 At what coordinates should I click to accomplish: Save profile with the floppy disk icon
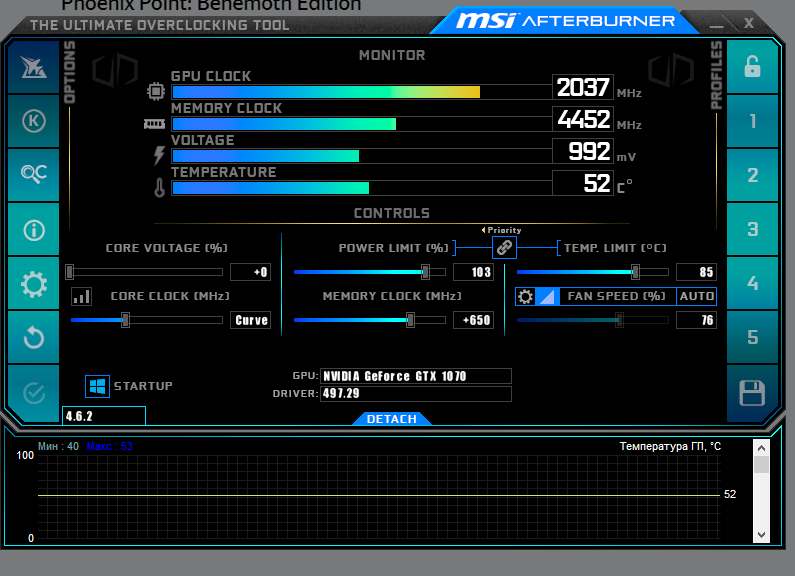(752, 393)
